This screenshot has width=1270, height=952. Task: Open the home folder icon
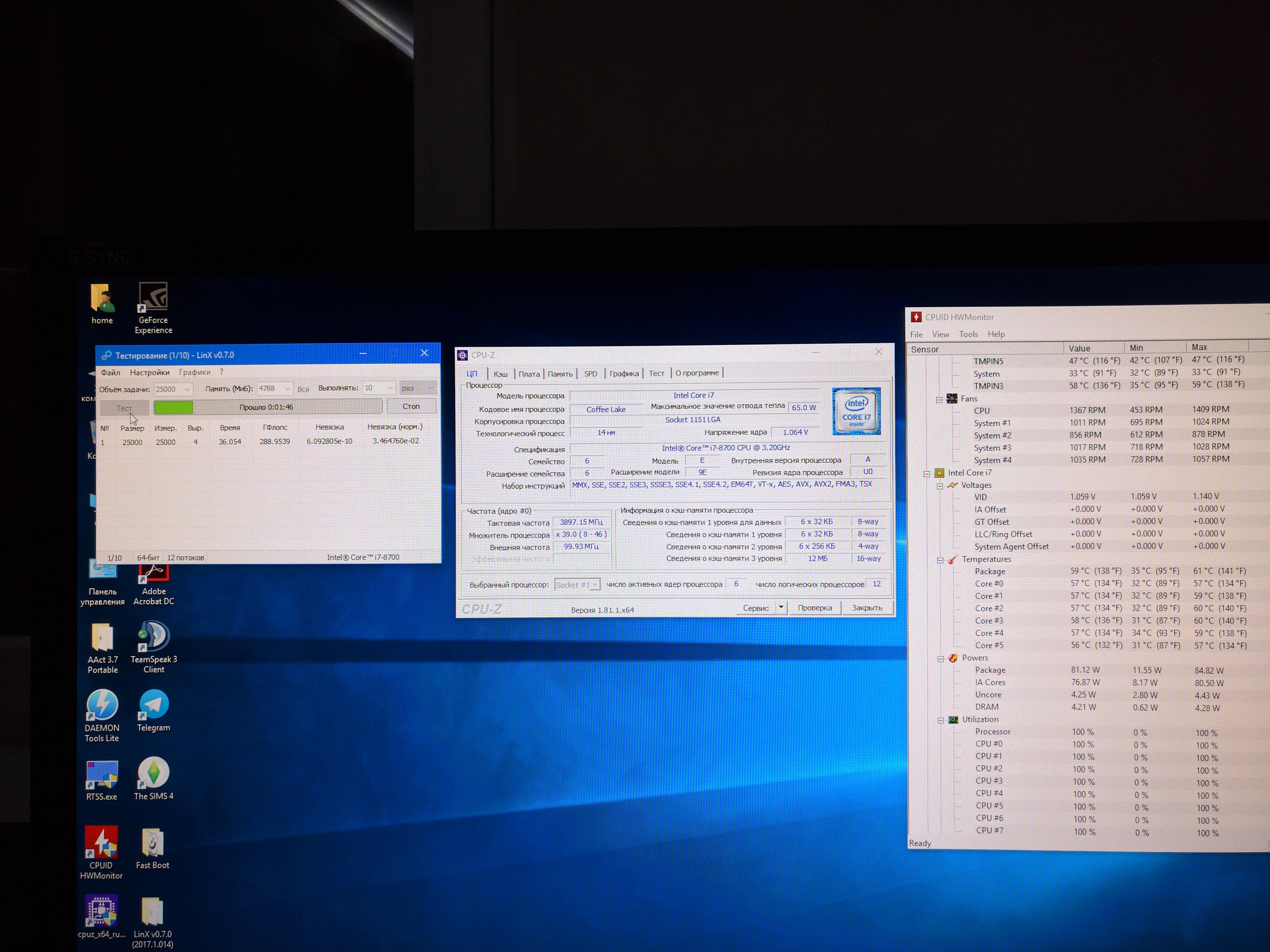pos(102,298)
